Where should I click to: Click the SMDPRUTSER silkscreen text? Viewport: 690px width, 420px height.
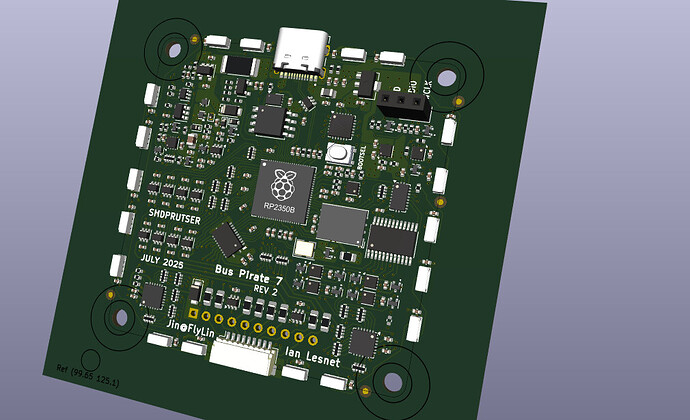[174, 216]
